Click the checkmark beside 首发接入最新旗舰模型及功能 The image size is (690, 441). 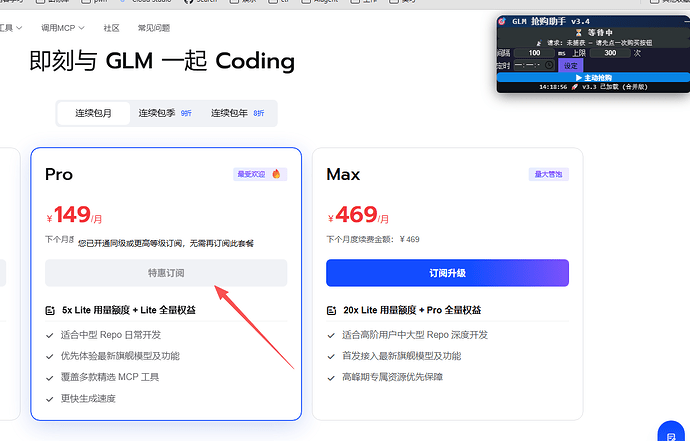pyautogui.click(x=331, y=356)
